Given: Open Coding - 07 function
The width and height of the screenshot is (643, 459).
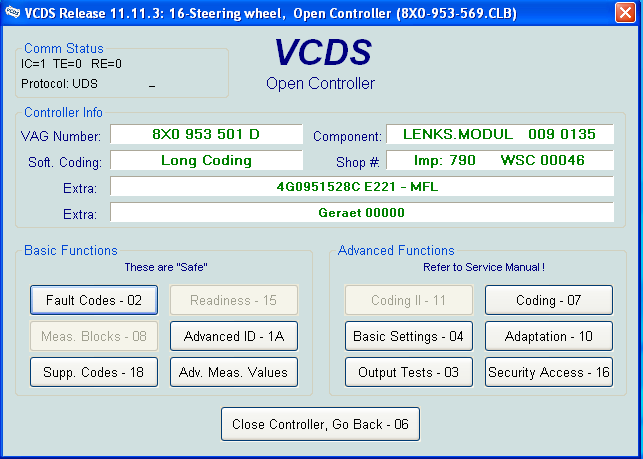Looking at the screenshot, I should (x=549, y=300).
